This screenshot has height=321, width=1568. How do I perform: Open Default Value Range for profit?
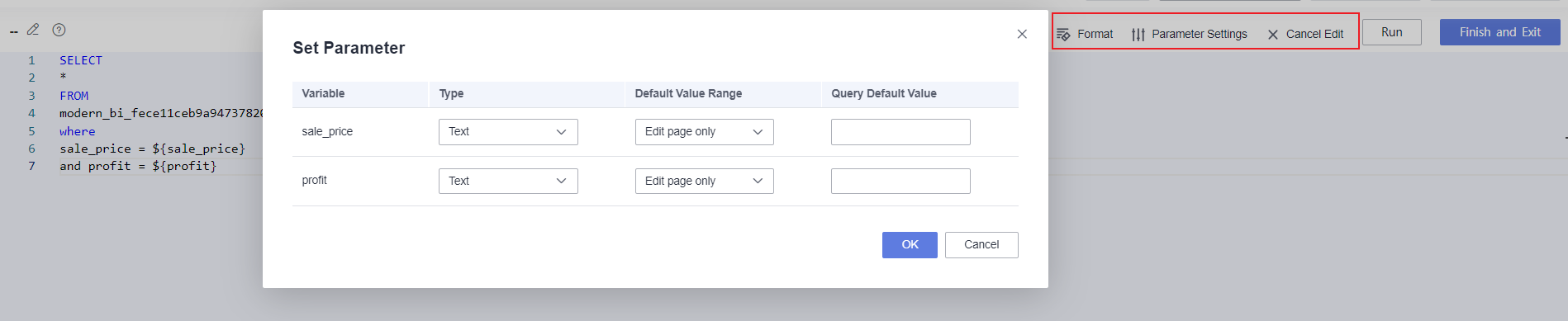(x=705, y=181)
